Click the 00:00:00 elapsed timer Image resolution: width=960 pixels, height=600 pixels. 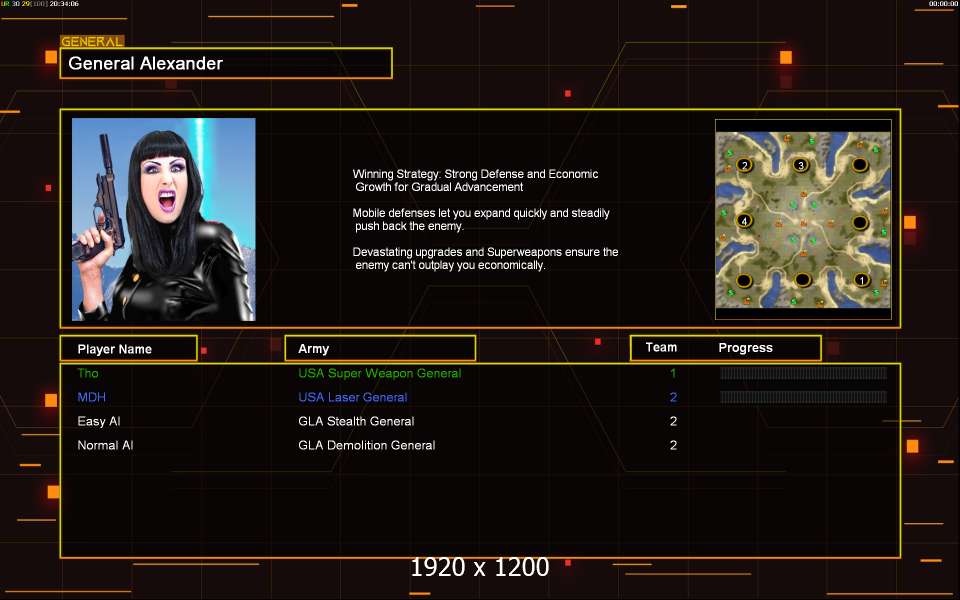[x=943, y=4]
